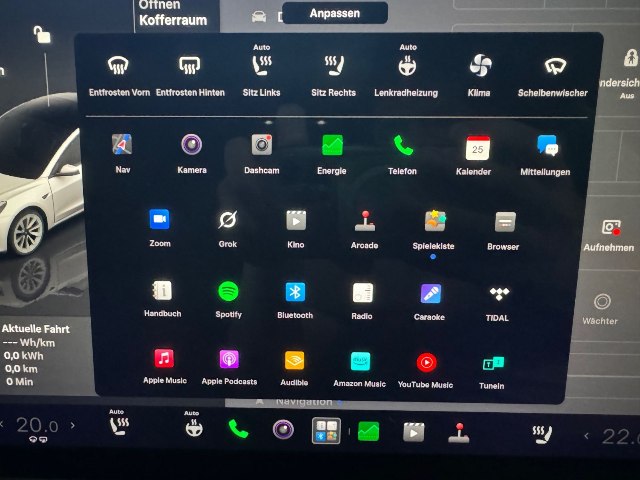Tap passenger seat heater in bottom bar
This screenshot has height=480, width=640.
point(542,434)
